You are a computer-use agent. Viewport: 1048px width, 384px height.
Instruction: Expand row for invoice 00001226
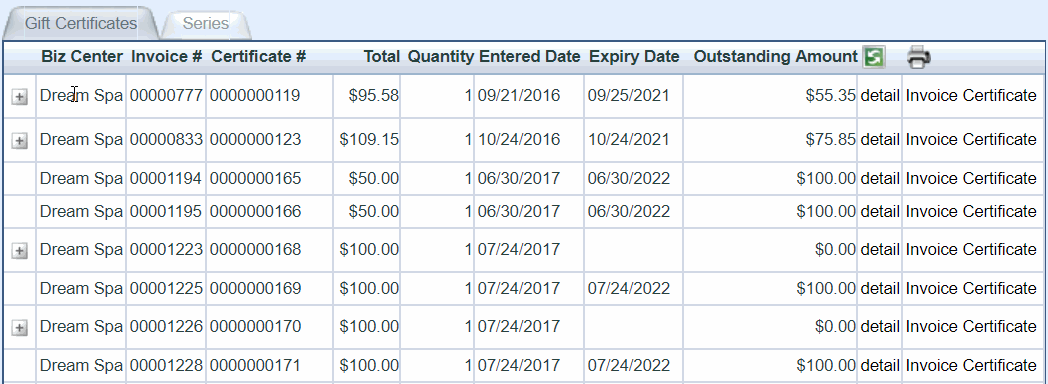19,328
